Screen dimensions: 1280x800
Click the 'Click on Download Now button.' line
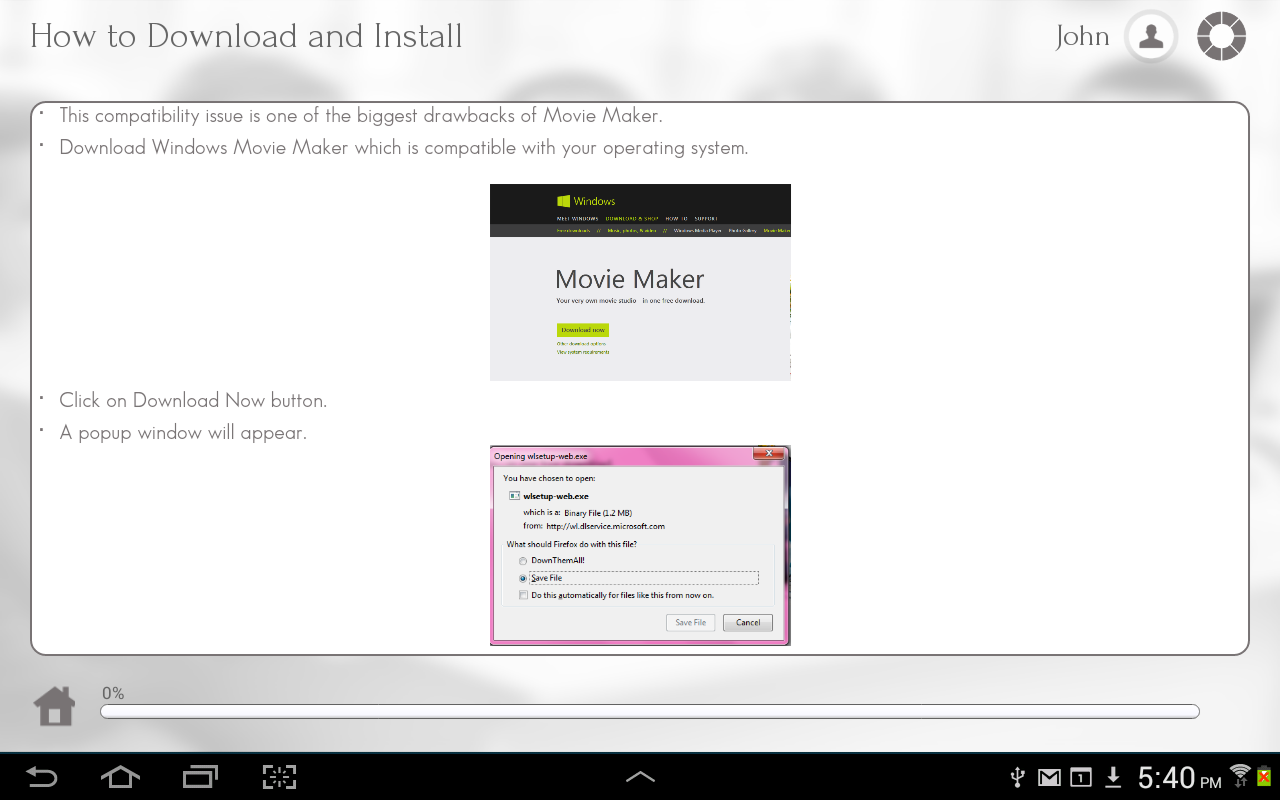[x=193, y=400]
